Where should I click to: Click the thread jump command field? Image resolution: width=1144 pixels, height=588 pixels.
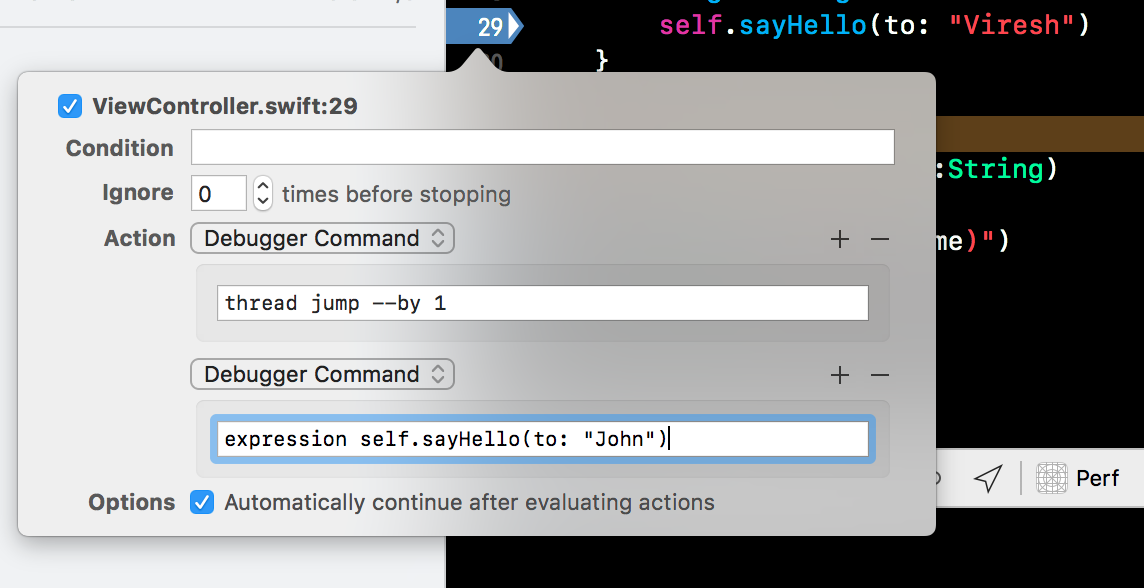point(542,303)
